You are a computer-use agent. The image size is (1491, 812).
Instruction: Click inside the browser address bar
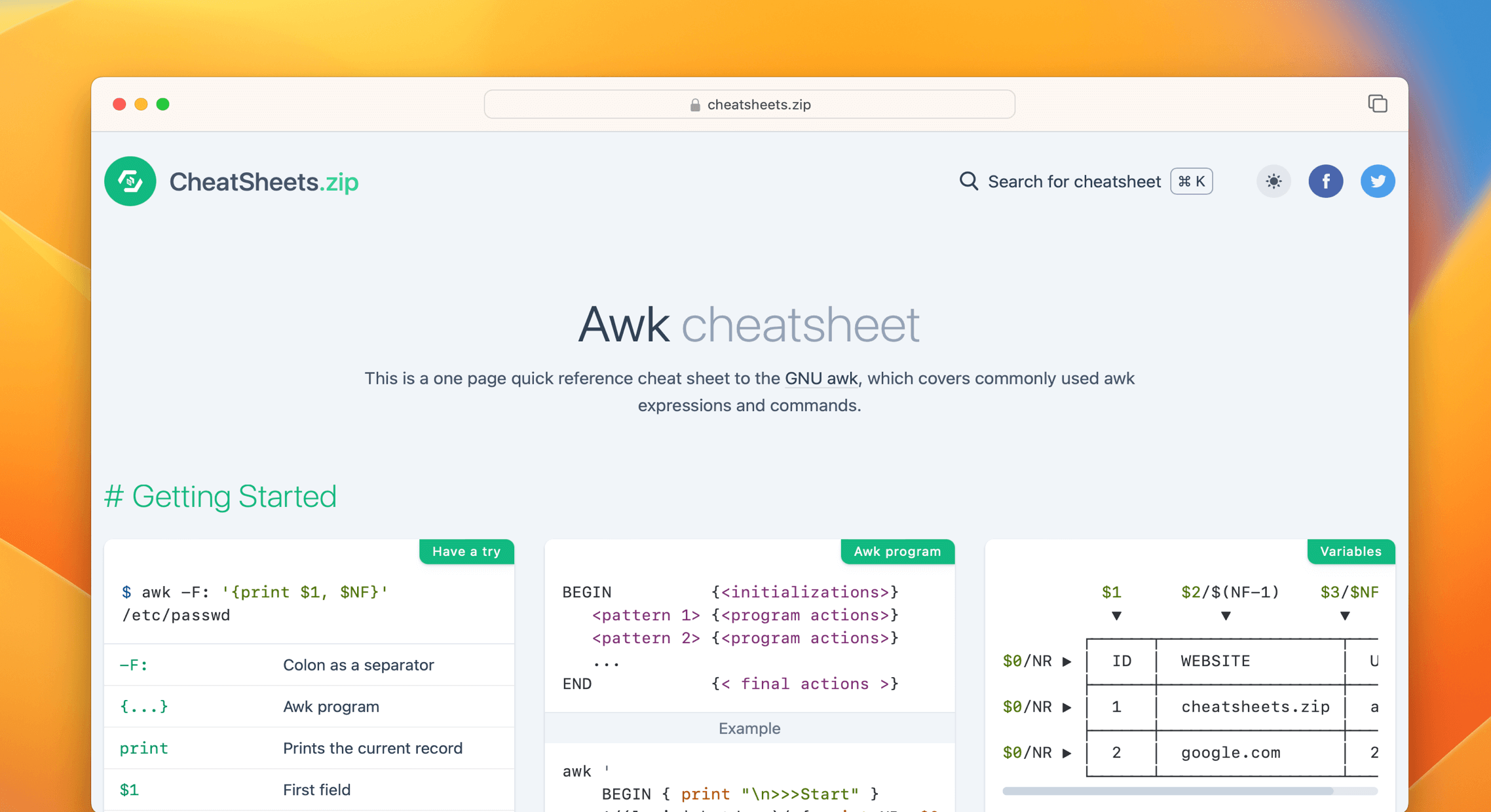(x=749, y=103)
